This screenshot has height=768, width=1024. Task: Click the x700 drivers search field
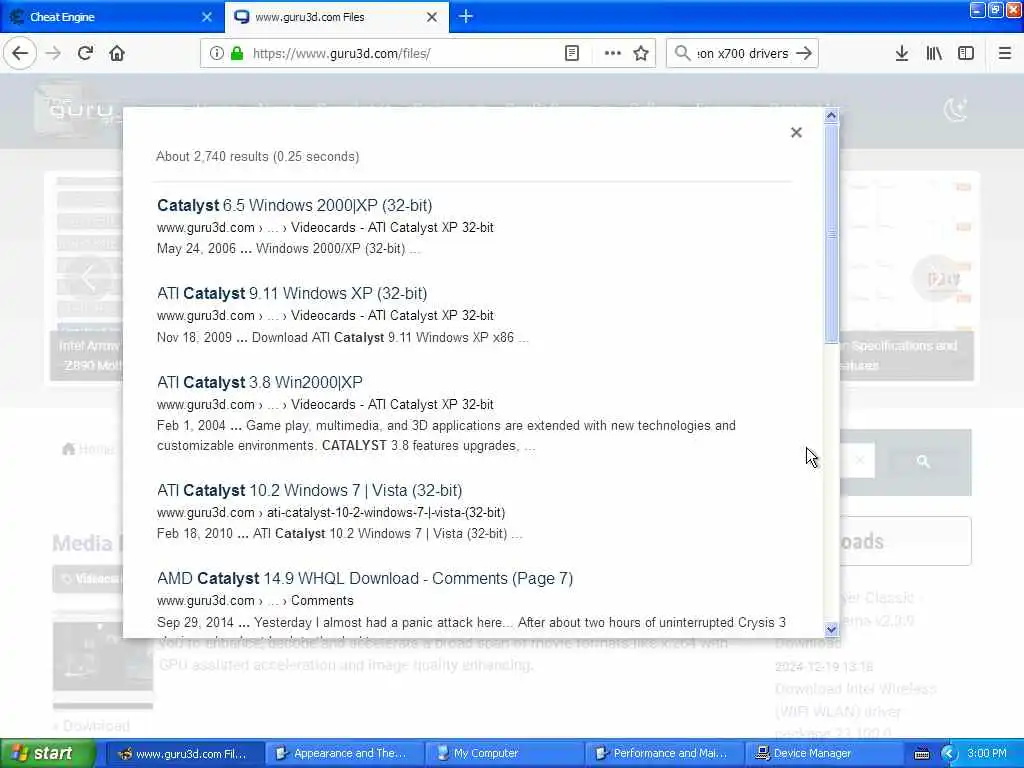(743, 54)
